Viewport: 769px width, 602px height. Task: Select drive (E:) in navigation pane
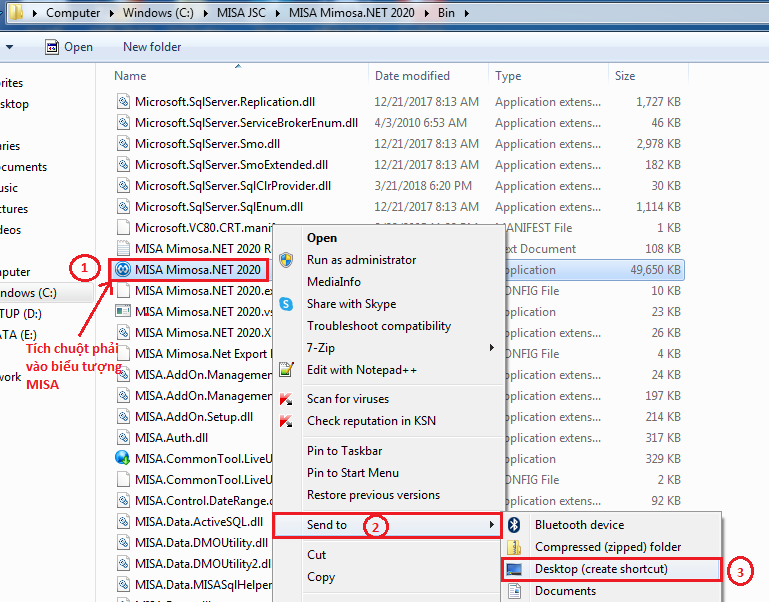tap(19, 335)
